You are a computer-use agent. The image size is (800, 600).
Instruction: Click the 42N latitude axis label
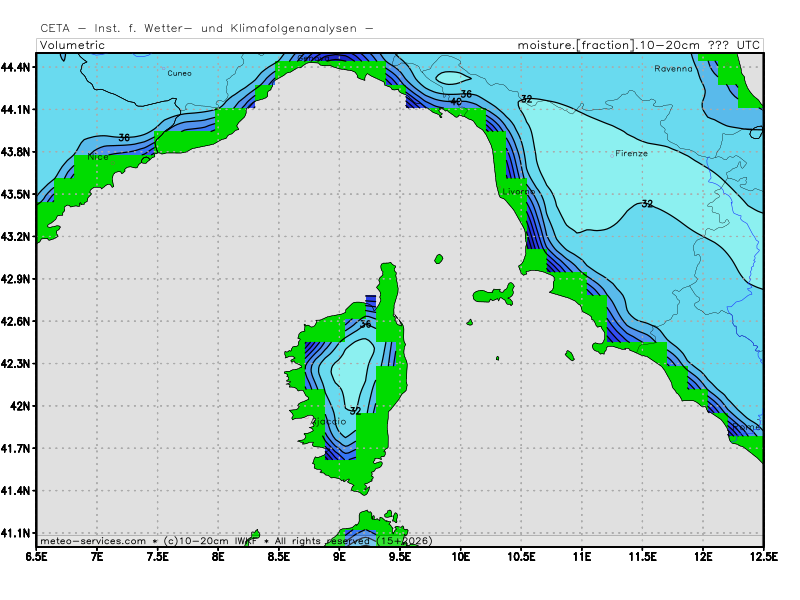[x=21, y=406]
